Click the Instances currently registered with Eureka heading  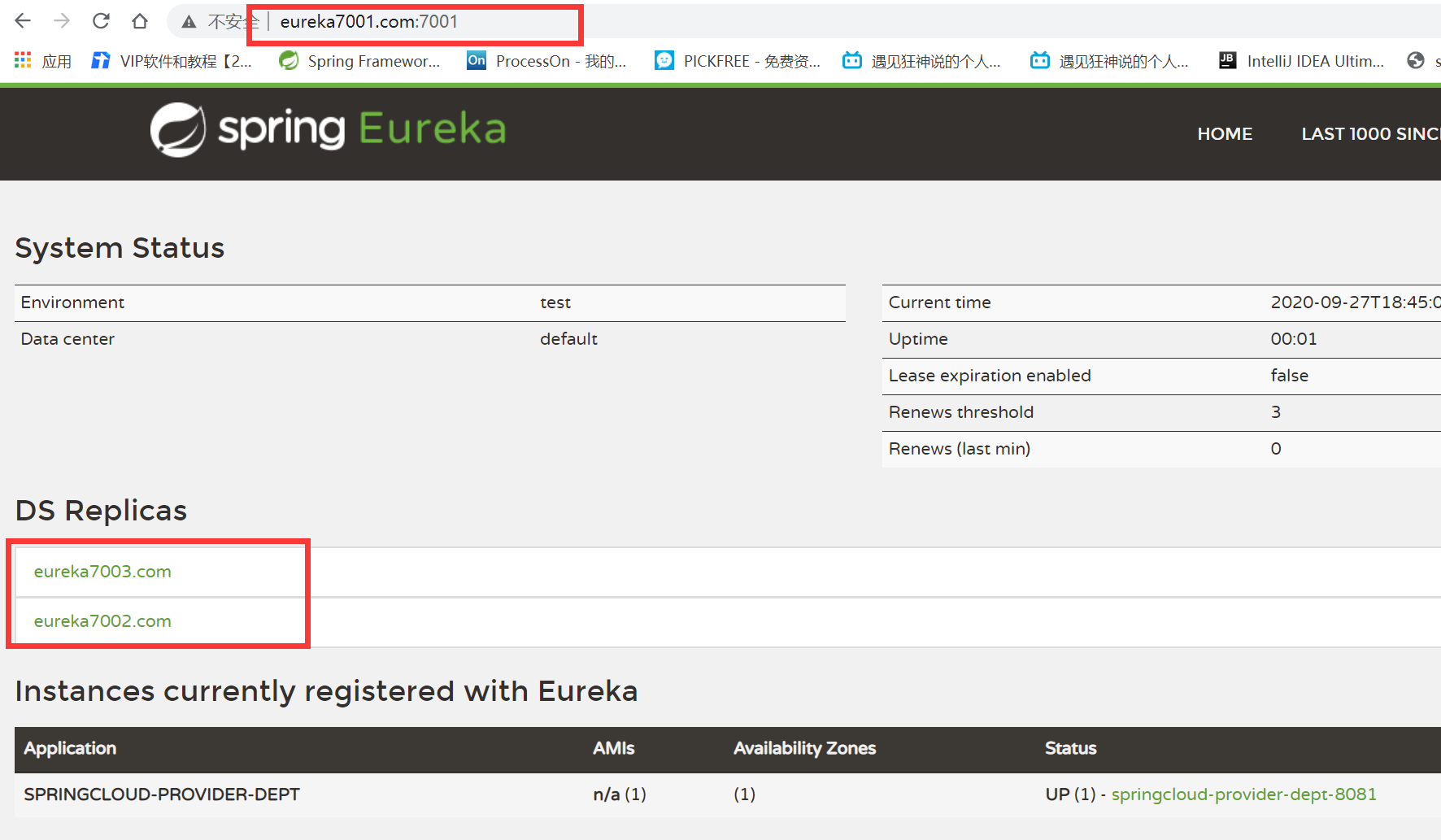click(326, 691)
